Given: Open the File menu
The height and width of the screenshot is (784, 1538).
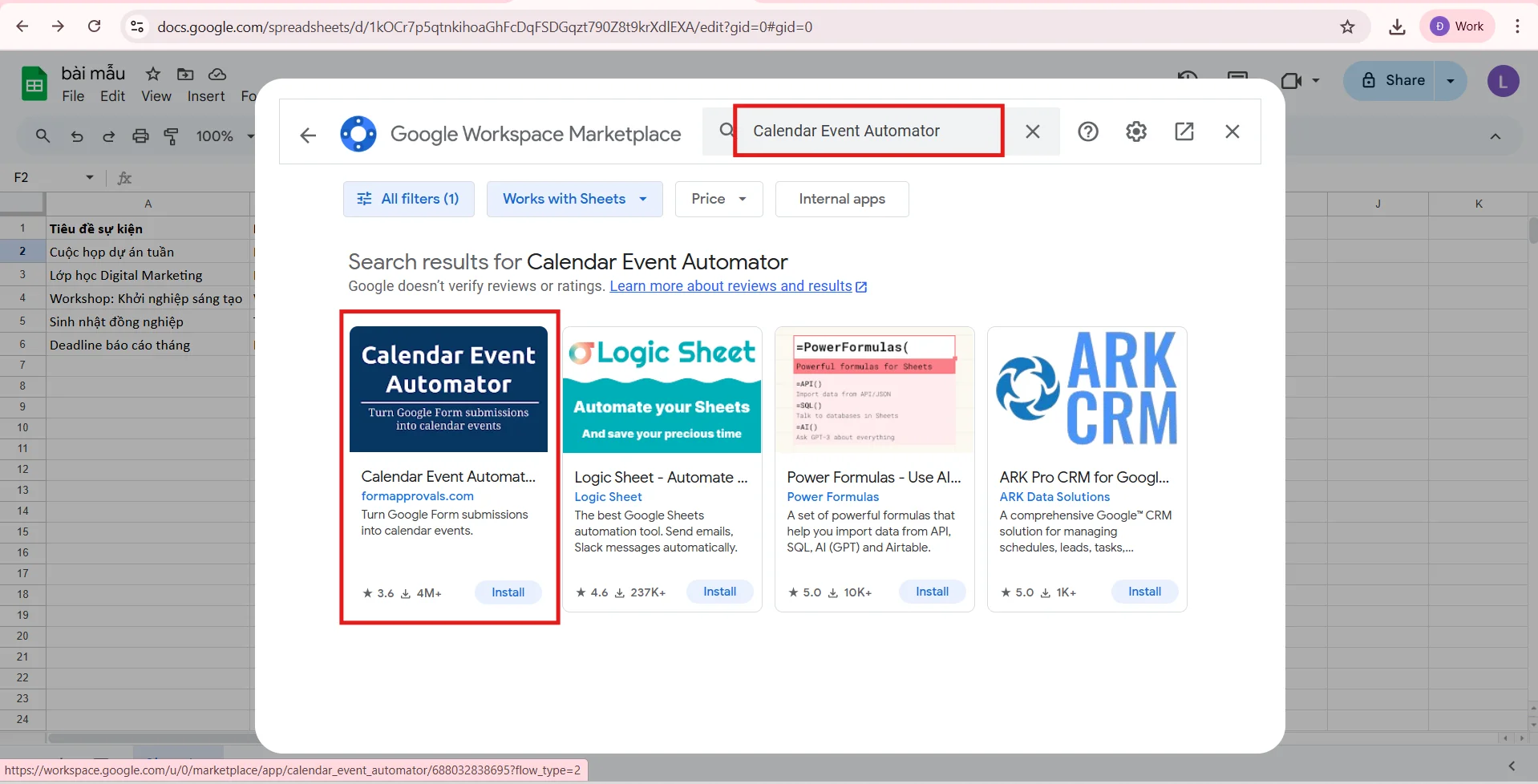Looking at the screenshot, I should point(73,96).
